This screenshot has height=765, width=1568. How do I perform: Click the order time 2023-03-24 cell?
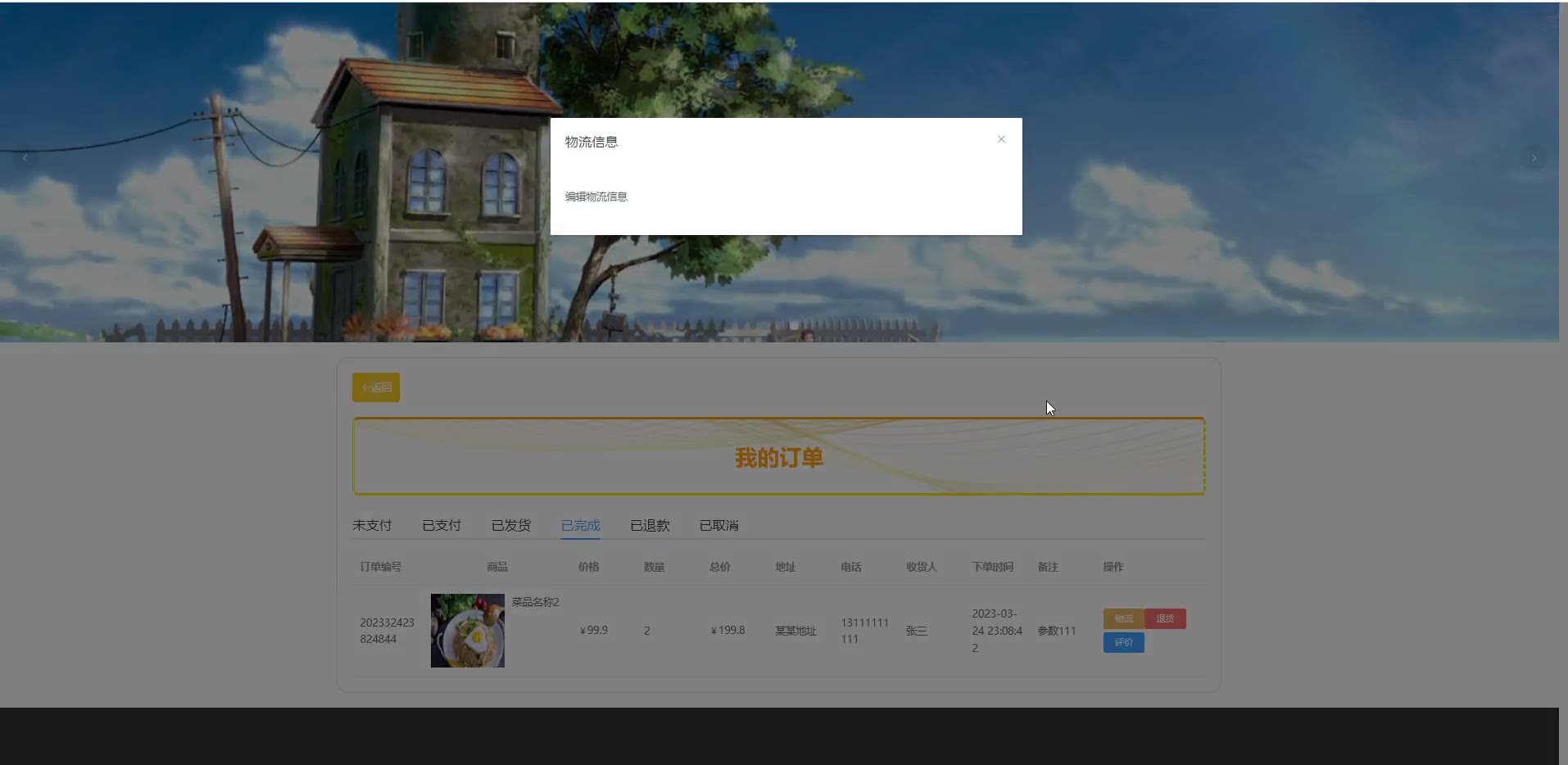click(997, 631)
